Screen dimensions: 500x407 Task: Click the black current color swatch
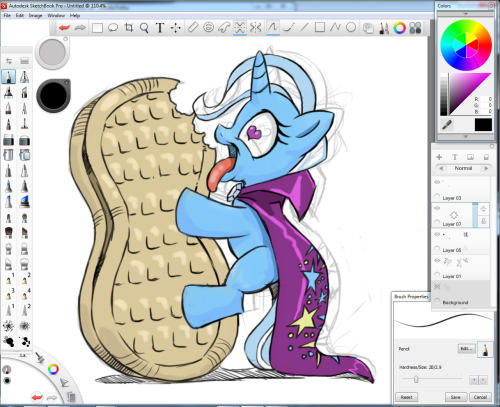tap(483, 125)
